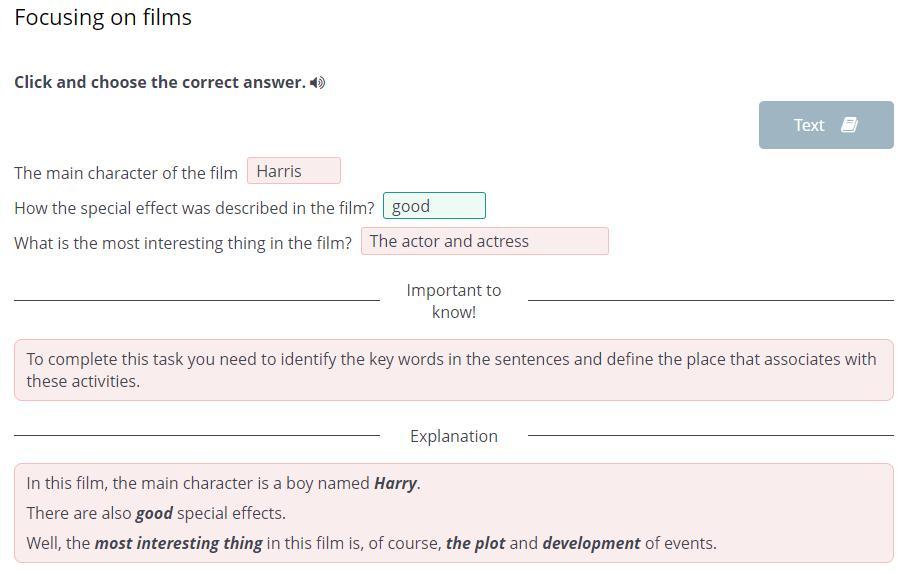Click the 'Explanation' section header
904x574 pixels.
(454, 436)
